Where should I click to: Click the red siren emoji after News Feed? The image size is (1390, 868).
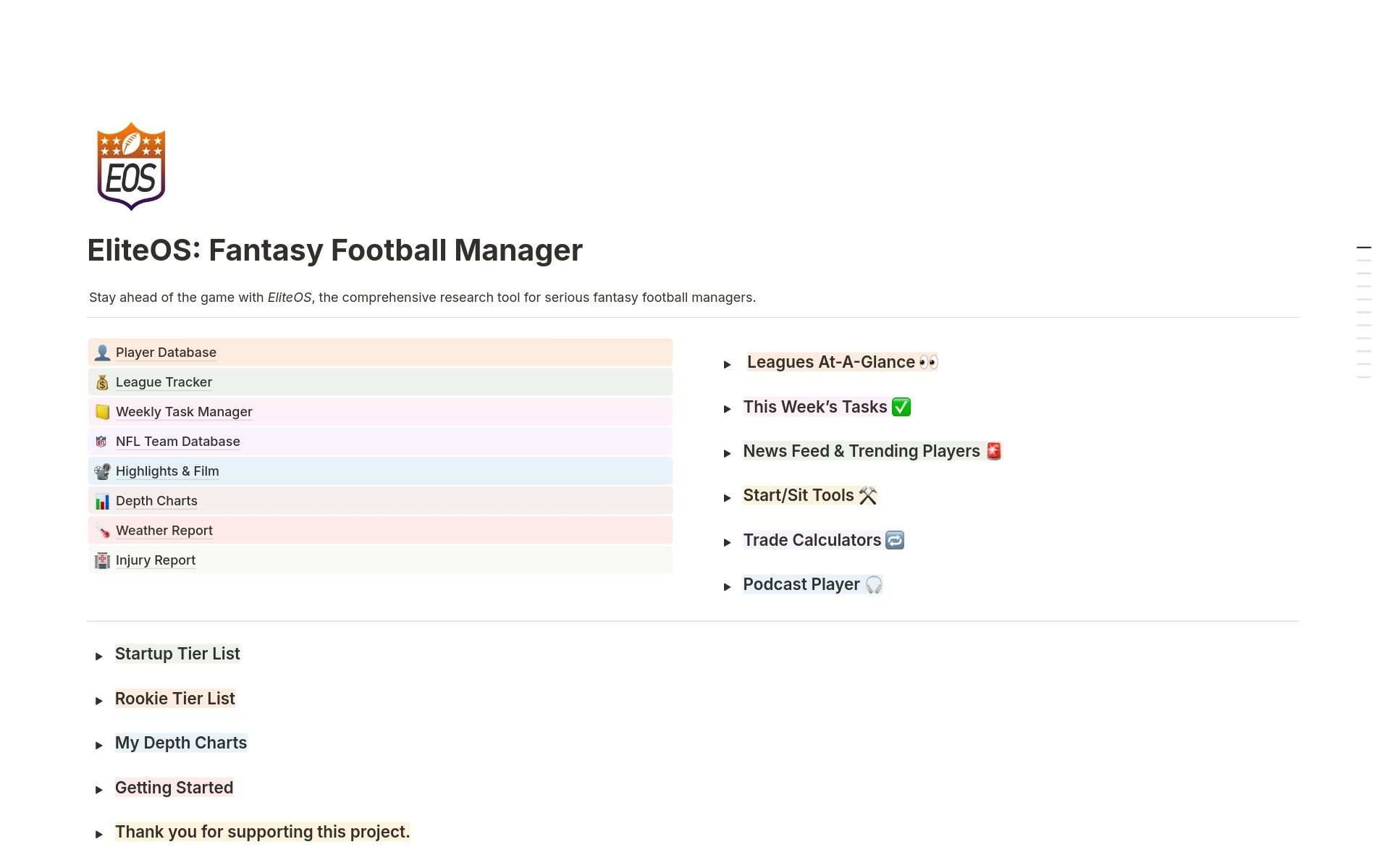994,451
